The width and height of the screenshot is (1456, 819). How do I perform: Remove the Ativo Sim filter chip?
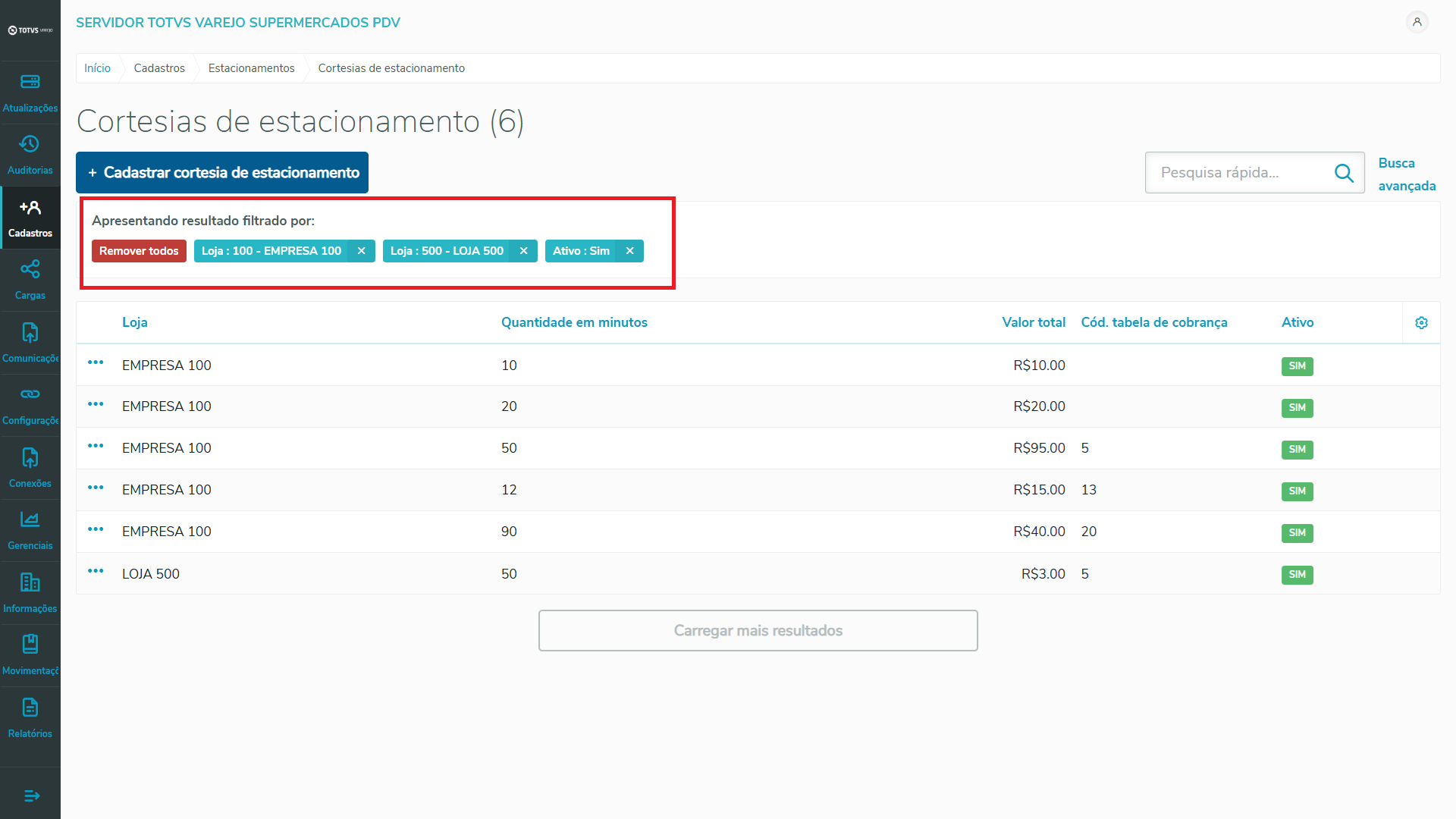[x=629, y=251]
